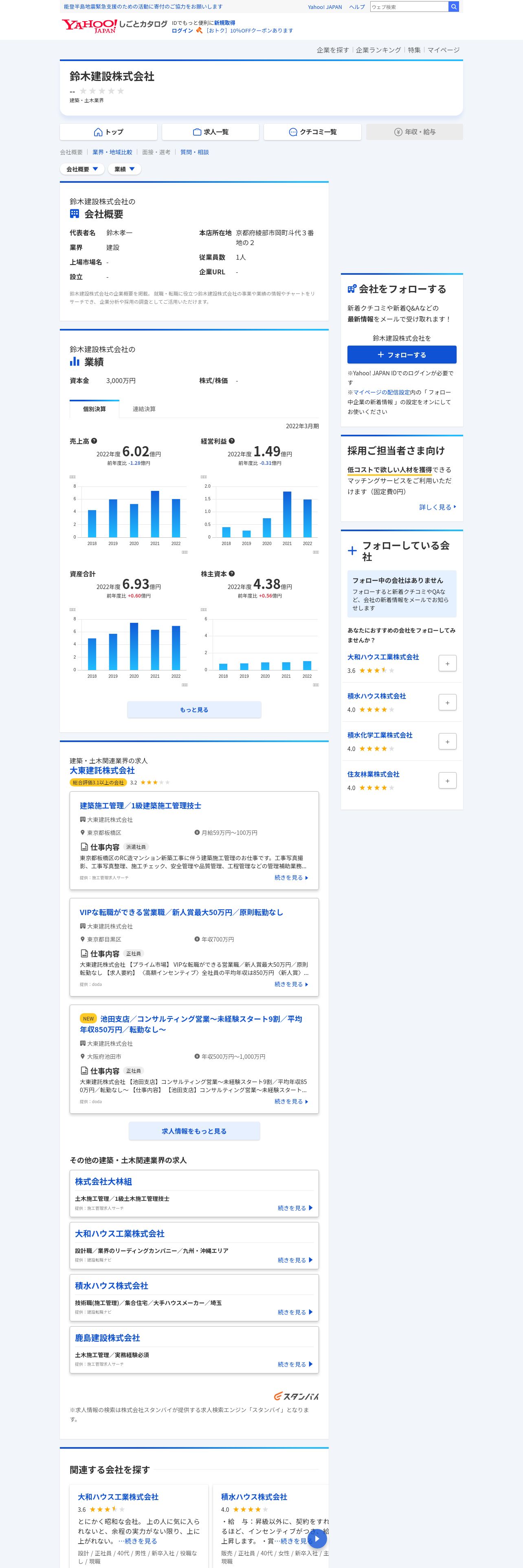Click the blue フォローする button
Screen dimensions: 523x1568
coord(402,355)
